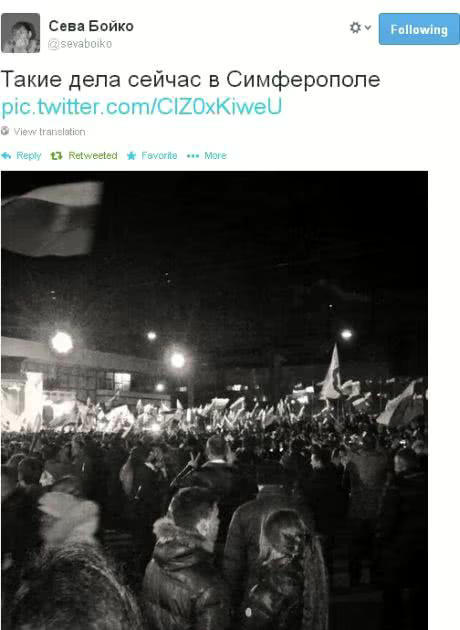Screen dimensions: 460x630
Task: Mark the tweet with the star icon
Action: point(131,155)
